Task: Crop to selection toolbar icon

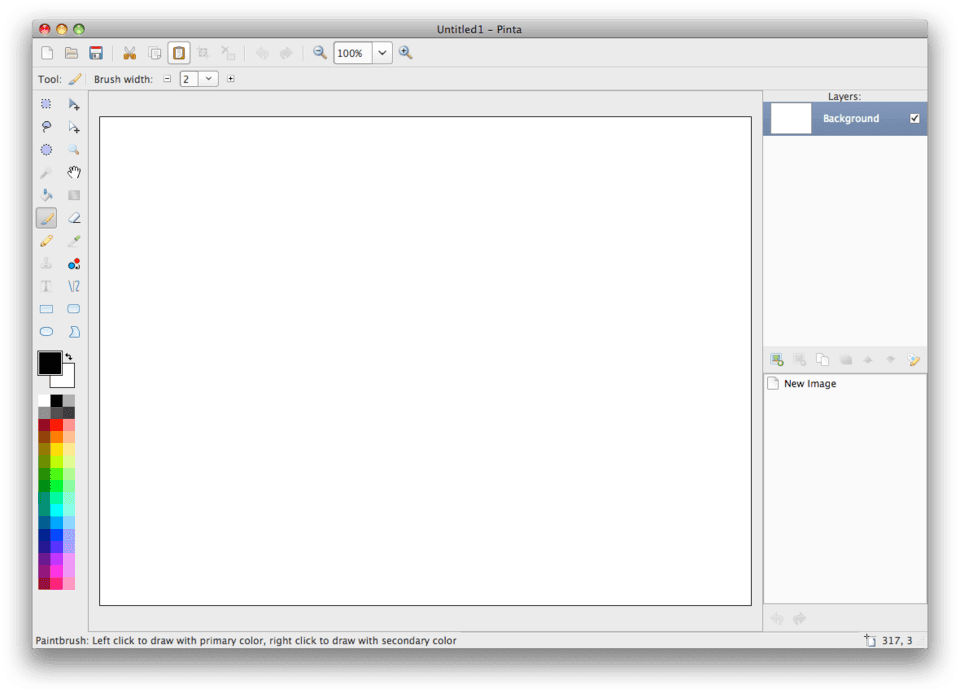Action: 203,53
